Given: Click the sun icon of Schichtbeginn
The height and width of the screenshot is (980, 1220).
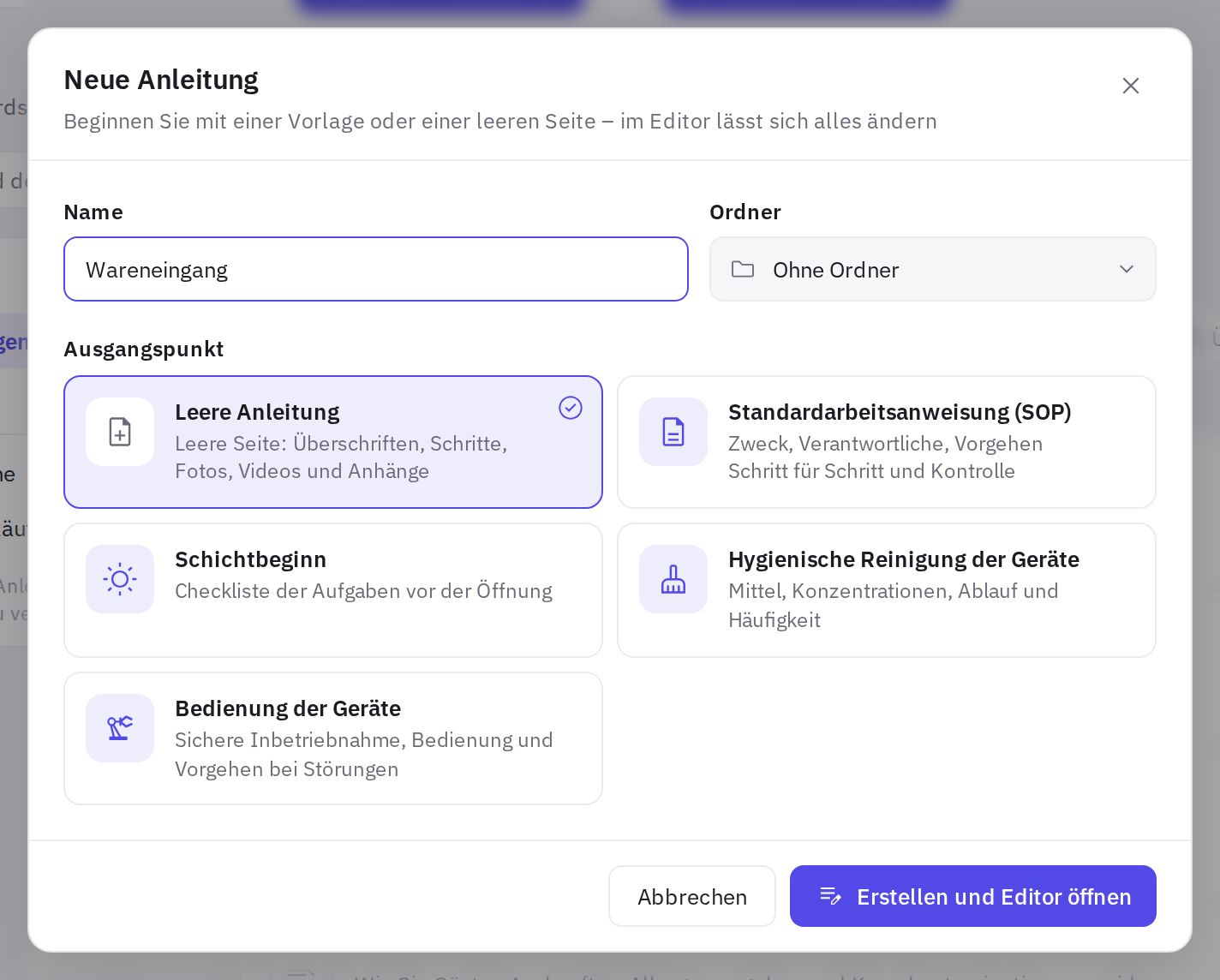Looking at the screenshot, I should (x=120, y=579).
